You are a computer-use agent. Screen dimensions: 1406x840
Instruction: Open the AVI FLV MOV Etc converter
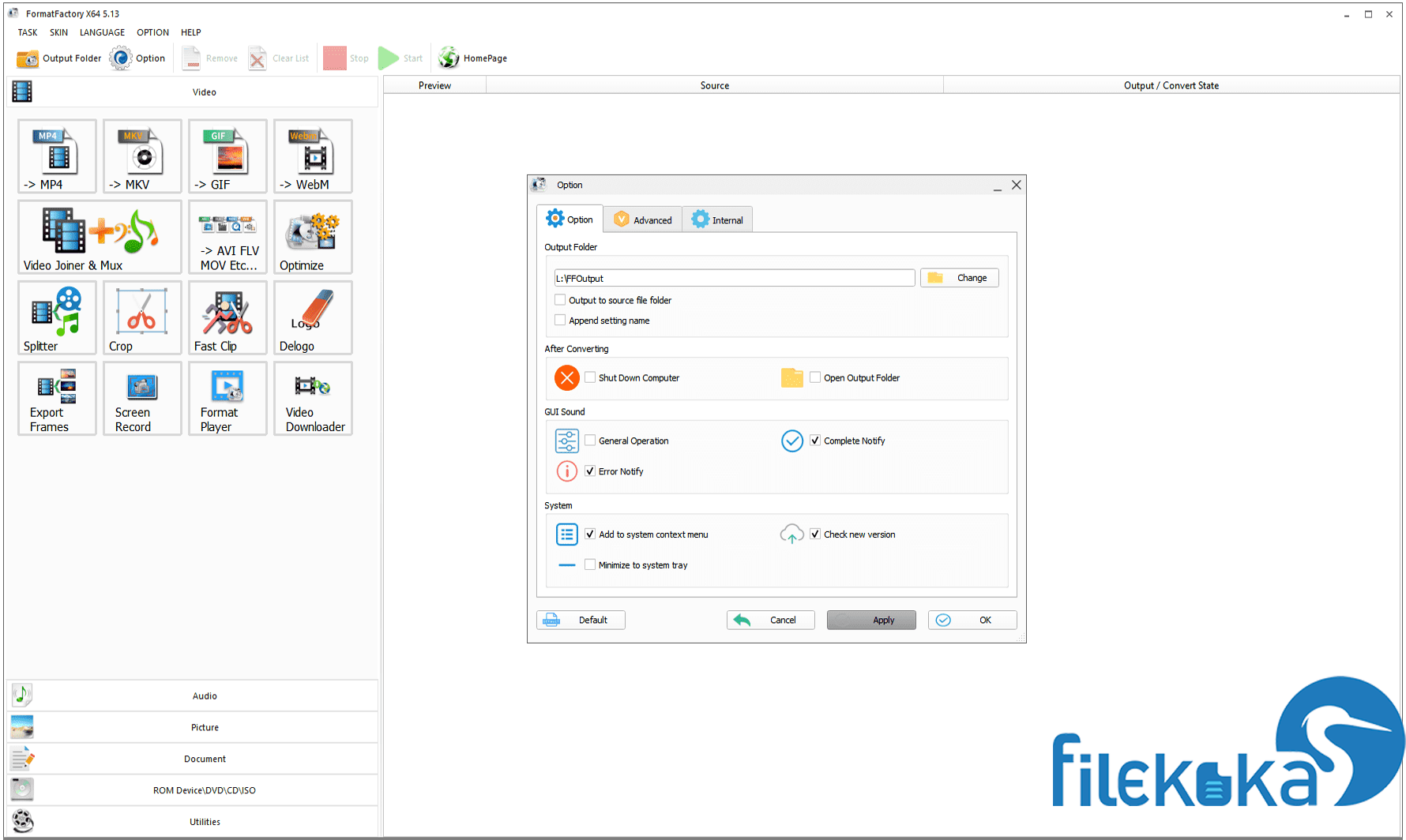(x=227, y=237)
